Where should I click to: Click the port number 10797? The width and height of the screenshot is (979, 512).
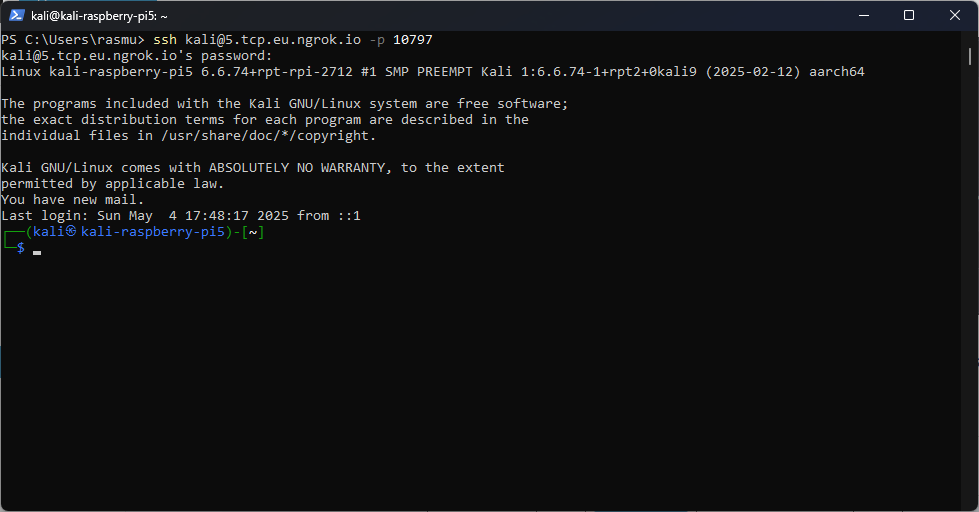(412, 40)
